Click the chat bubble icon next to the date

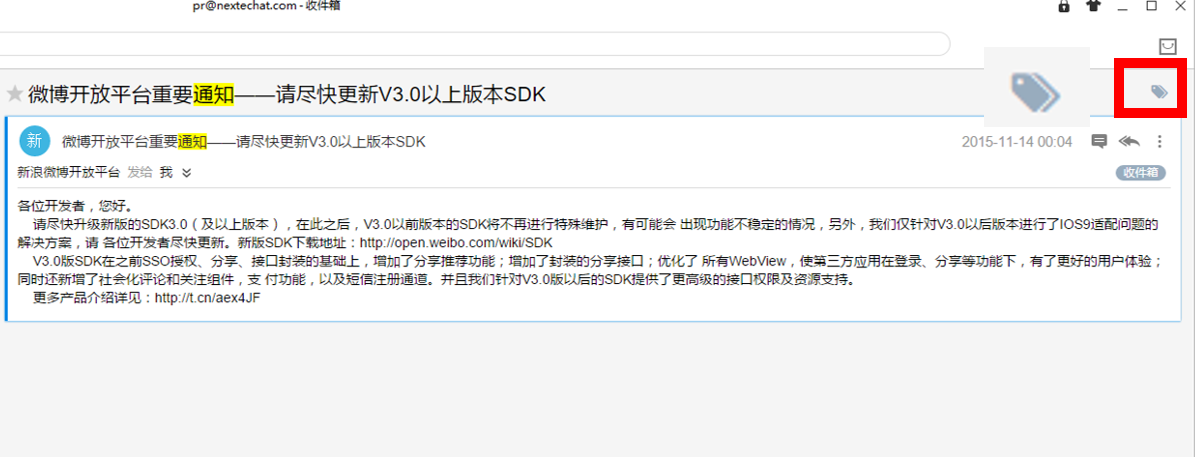tap(1098, 141)
